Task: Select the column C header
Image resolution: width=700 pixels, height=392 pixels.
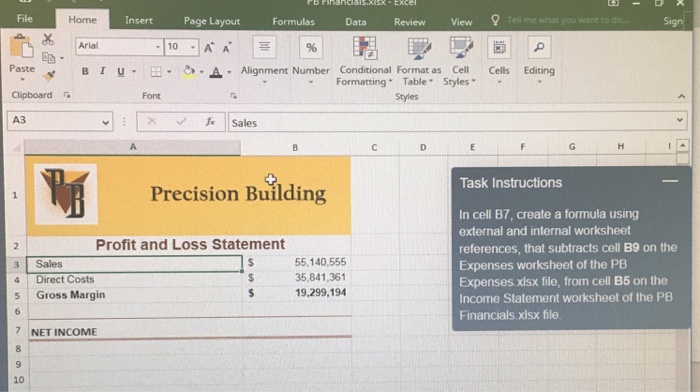Action: 374,147
